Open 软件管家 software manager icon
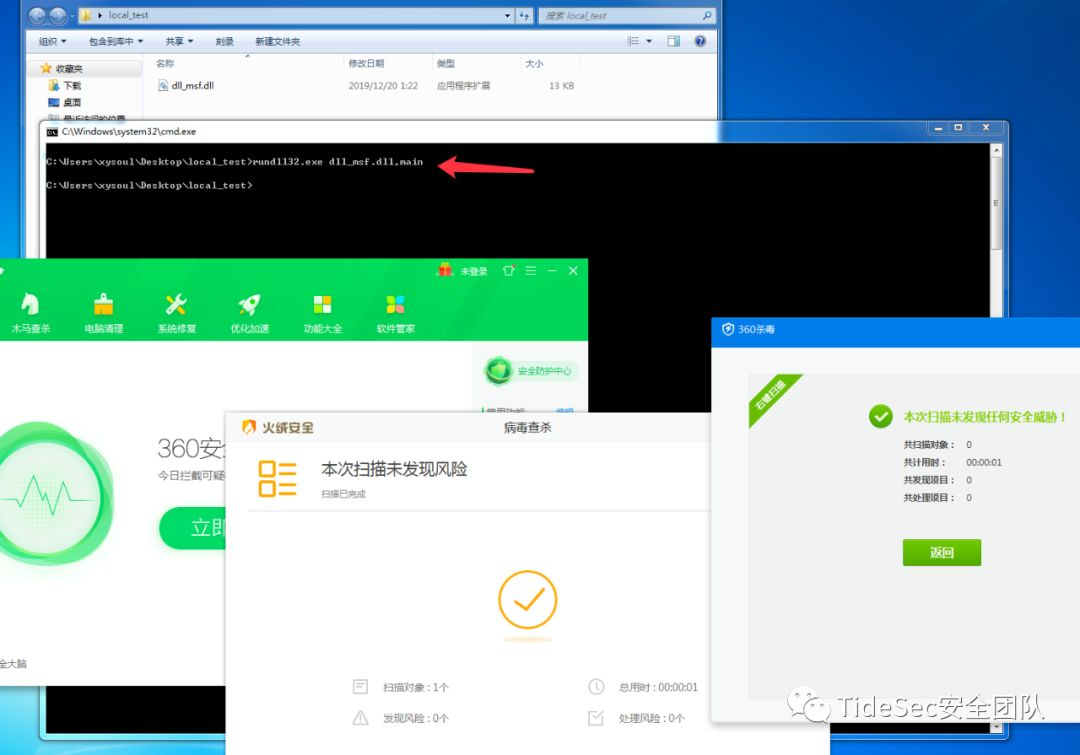This screenshot has height=755, width=1080. tap(395, 313)
